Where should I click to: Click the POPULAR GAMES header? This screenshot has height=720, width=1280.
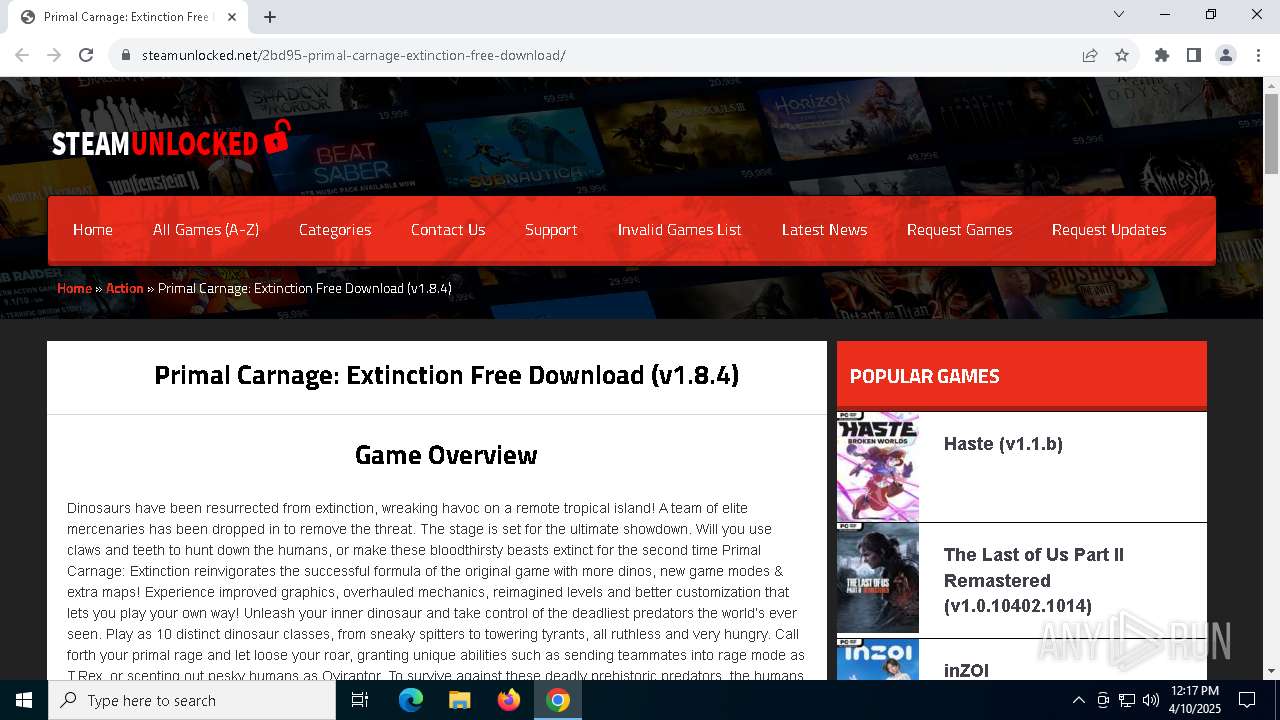[x=925, y=376]
